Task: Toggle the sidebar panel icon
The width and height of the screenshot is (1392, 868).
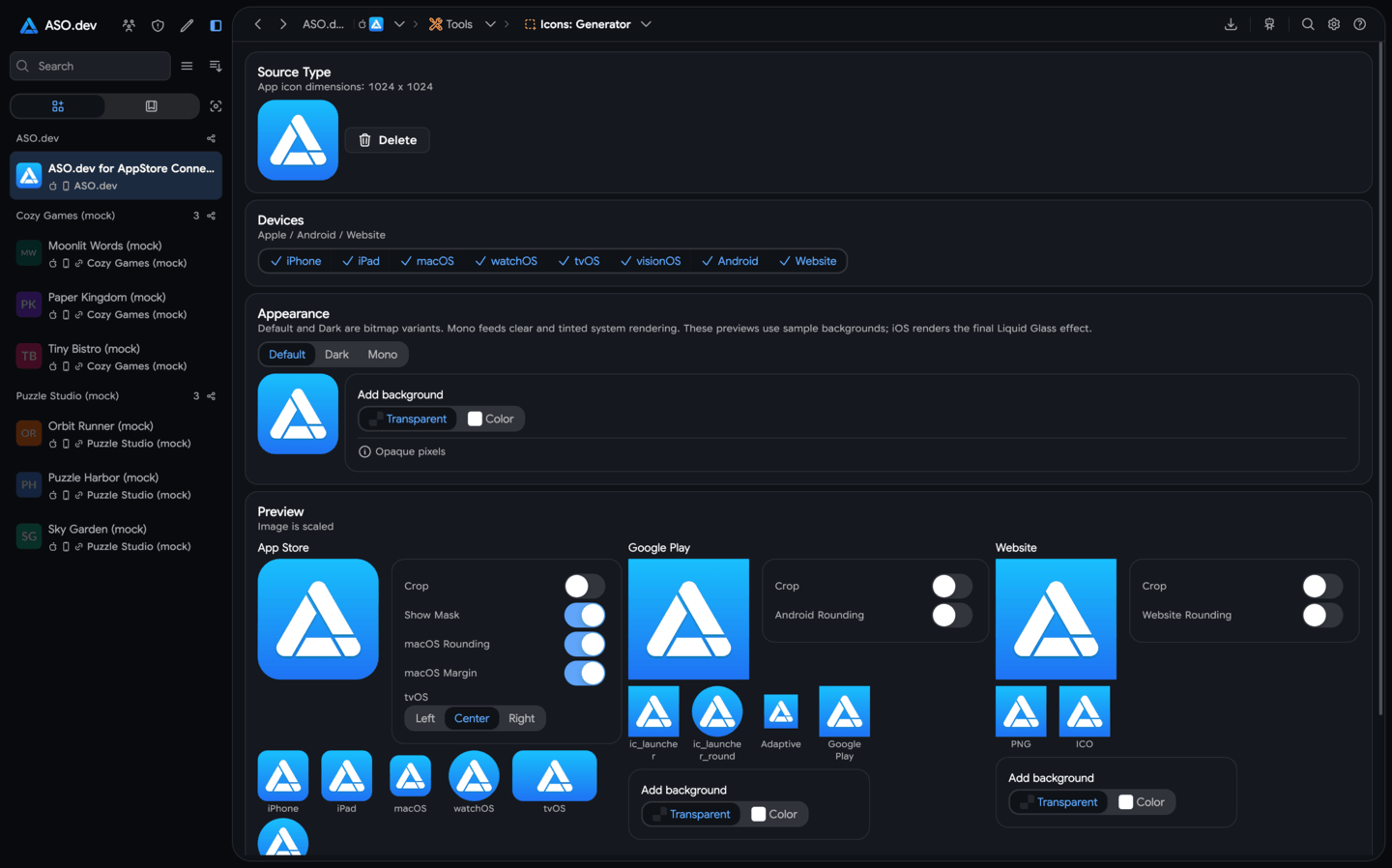Action: 216,25
